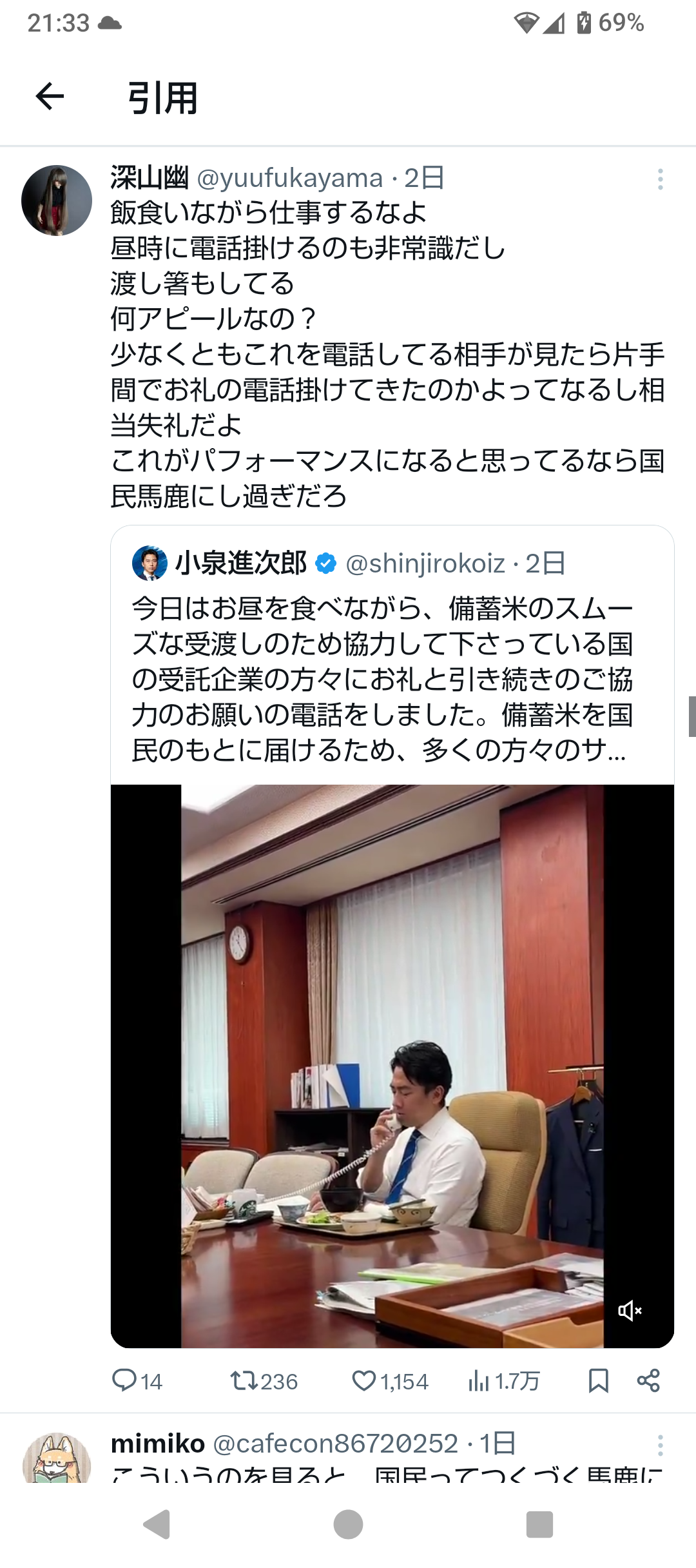Tap the Android home navigation button
Screen dimensions: 696x1568
point(348,1525)
